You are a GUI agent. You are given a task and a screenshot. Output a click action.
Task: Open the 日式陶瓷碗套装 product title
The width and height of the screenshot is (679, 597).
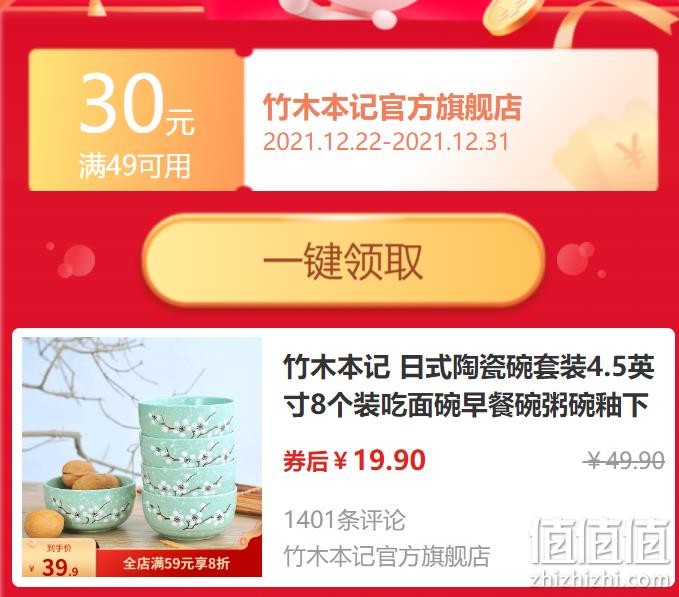468,386
